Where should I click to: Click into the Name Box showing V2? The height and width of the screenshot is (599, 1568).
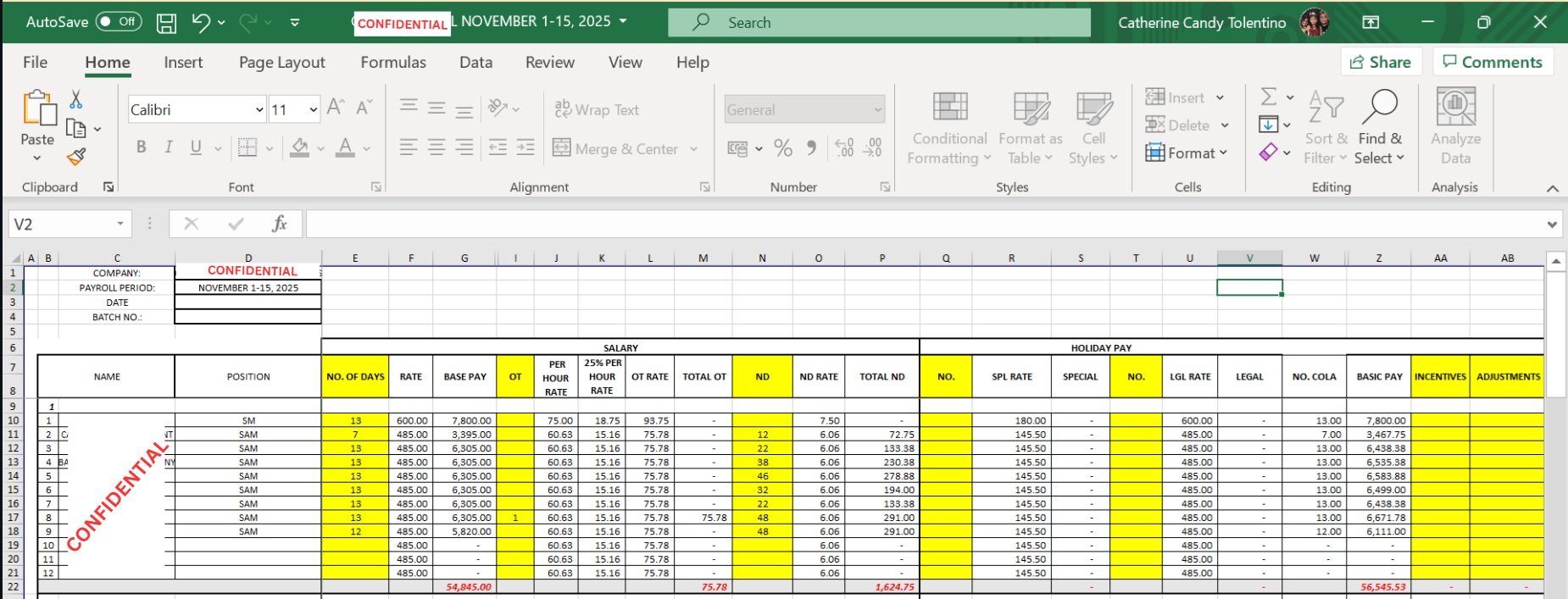[x=59, y=225]
